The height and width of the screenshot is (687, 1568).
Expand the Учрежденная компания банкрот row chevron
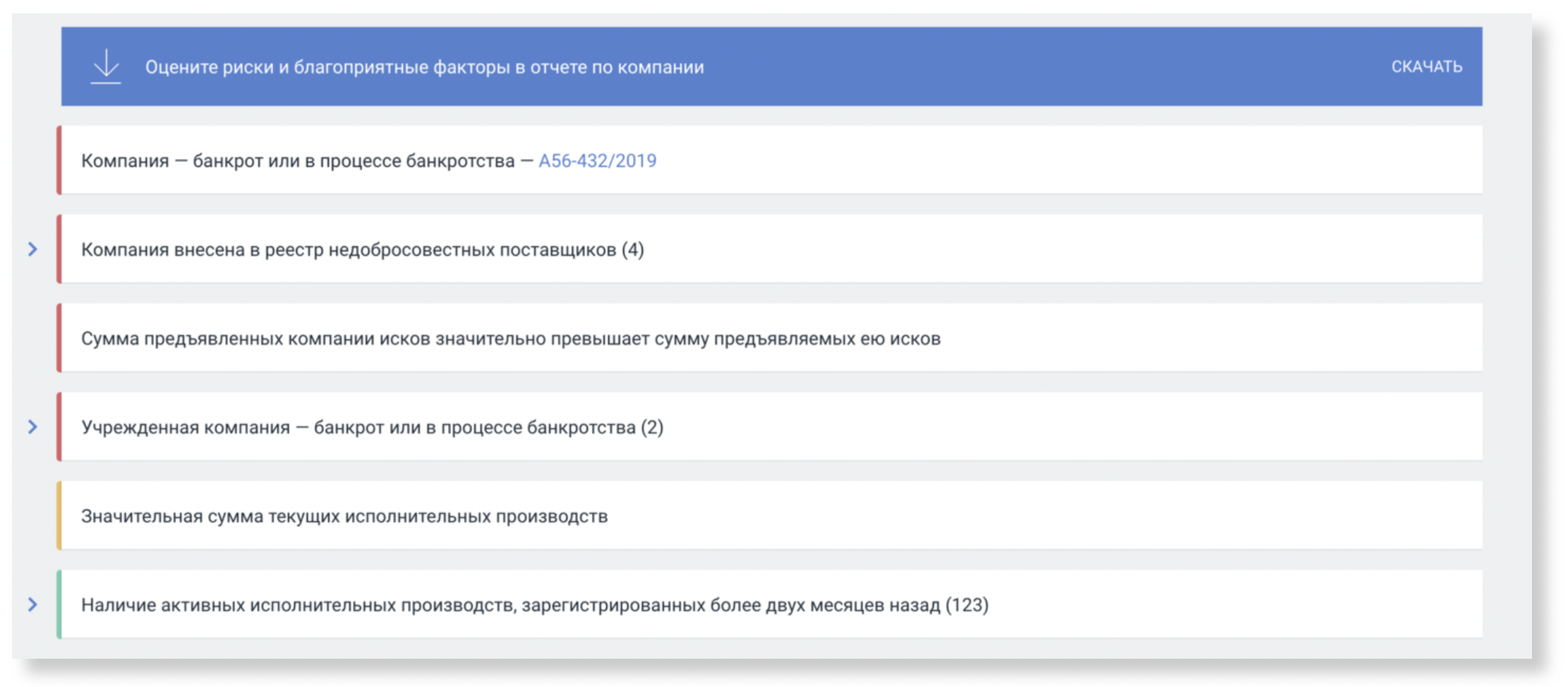pyautogui.click(x=32, y=427)
